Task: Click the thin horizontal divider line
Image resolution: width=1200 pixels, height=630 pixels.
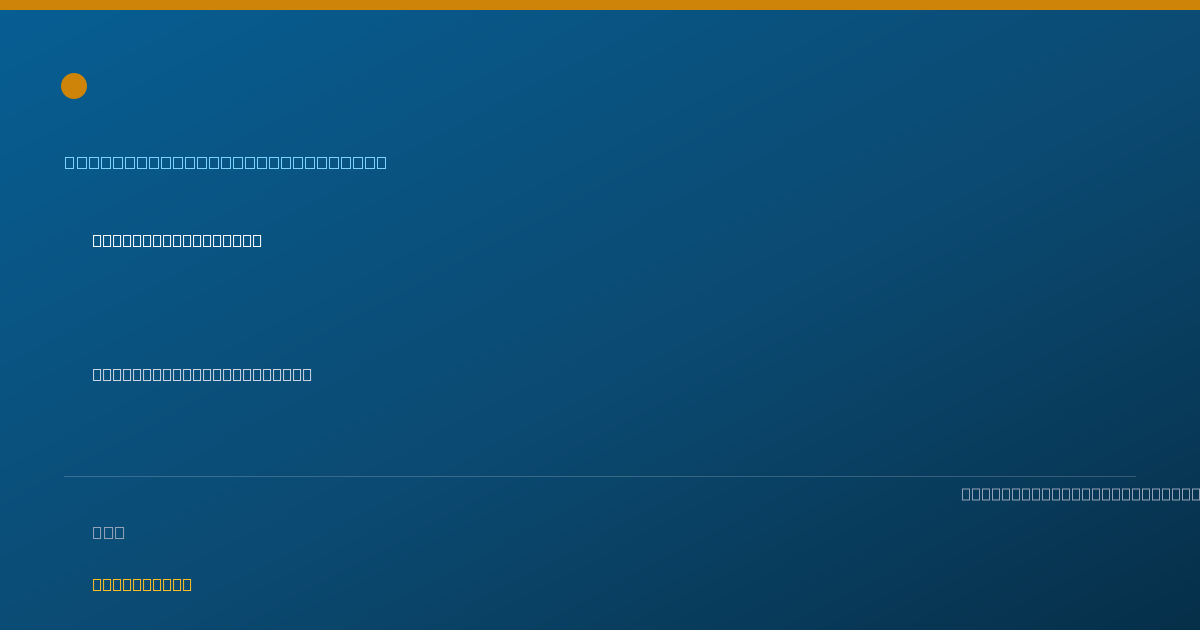Action: (600, 476)
